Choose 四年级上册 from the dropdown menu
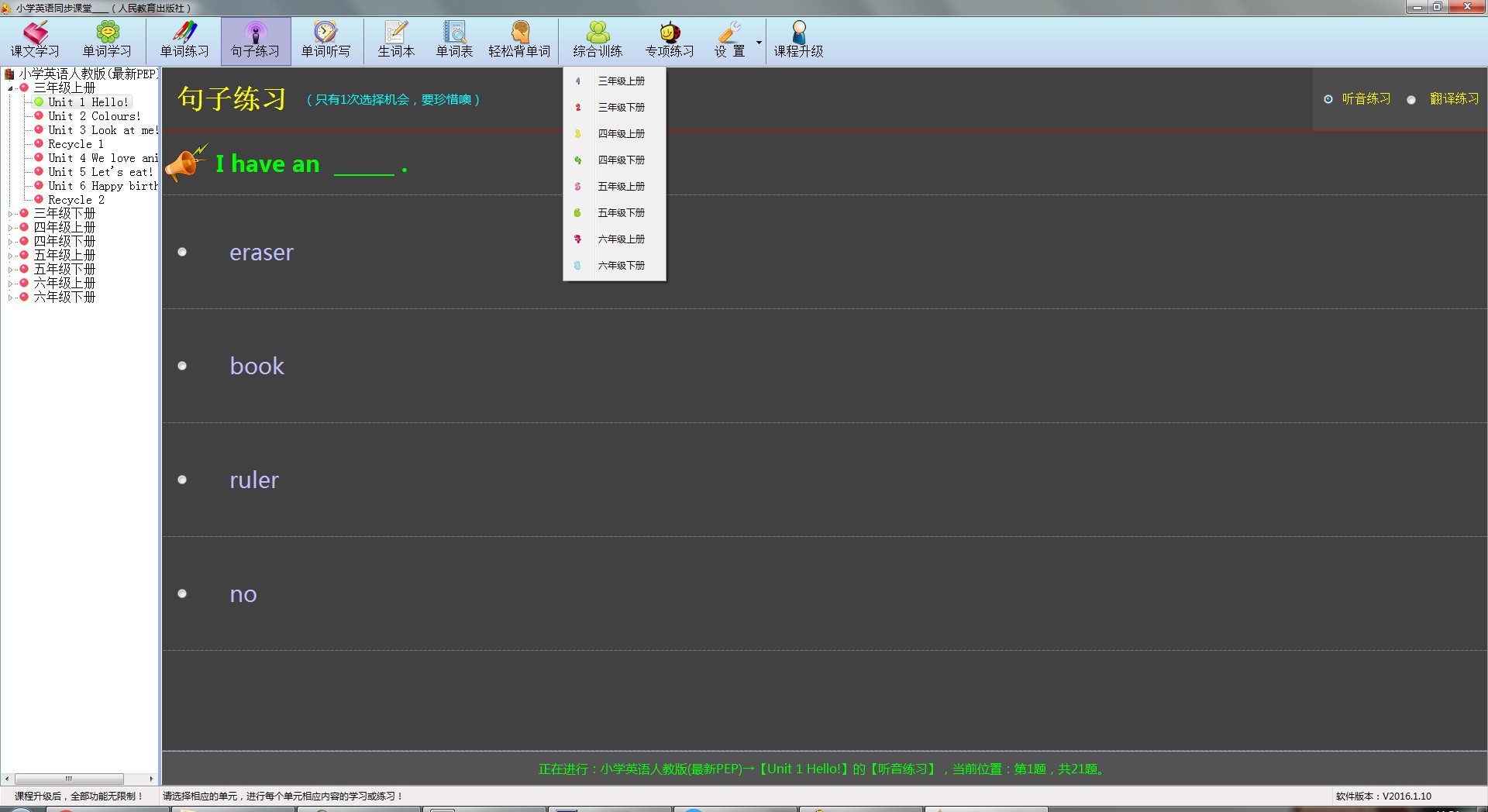This screenshot has height=812, width=1488. tap(621, 134)
